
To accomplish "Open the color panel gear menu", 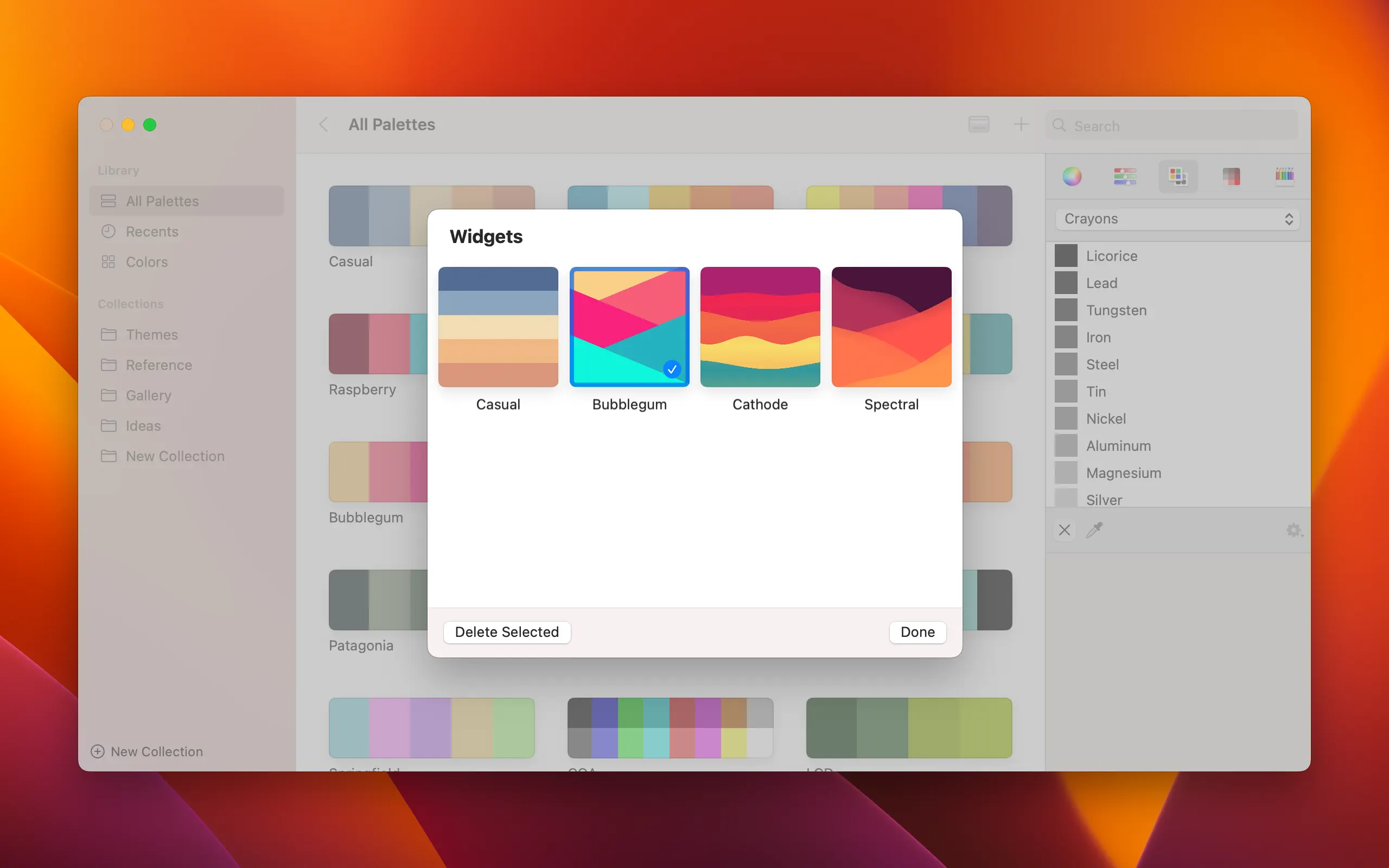I will [x=1294, y=530].
